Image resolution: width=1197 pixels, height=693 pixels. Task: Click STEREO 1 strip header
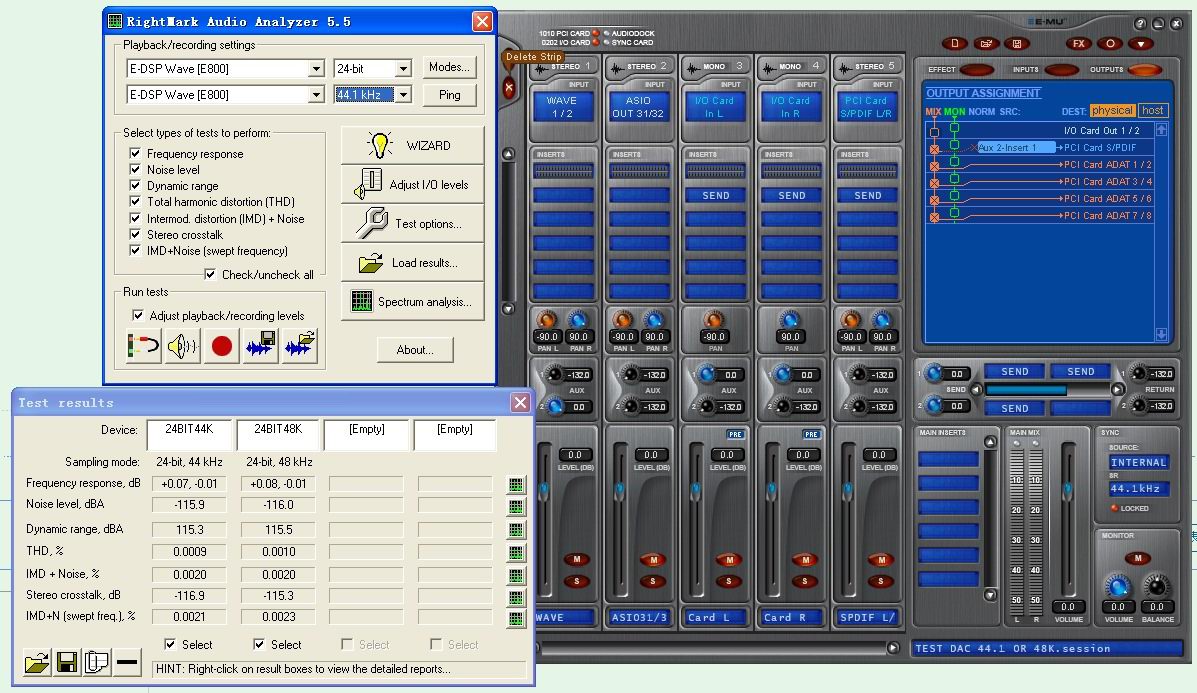(563, 66)
